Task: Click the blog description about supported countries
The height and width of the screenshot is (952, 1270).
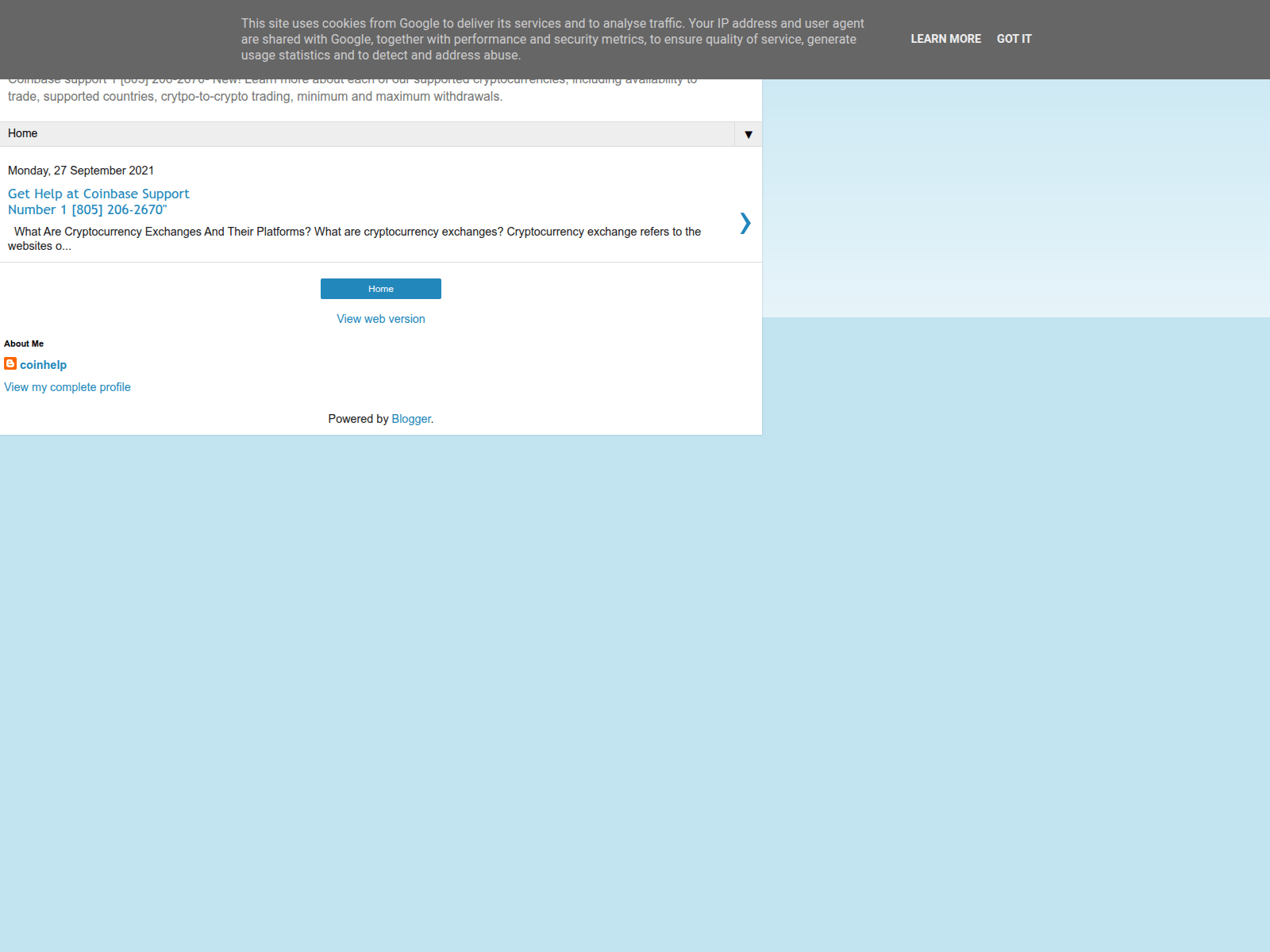Action: [x=255, y=97]
